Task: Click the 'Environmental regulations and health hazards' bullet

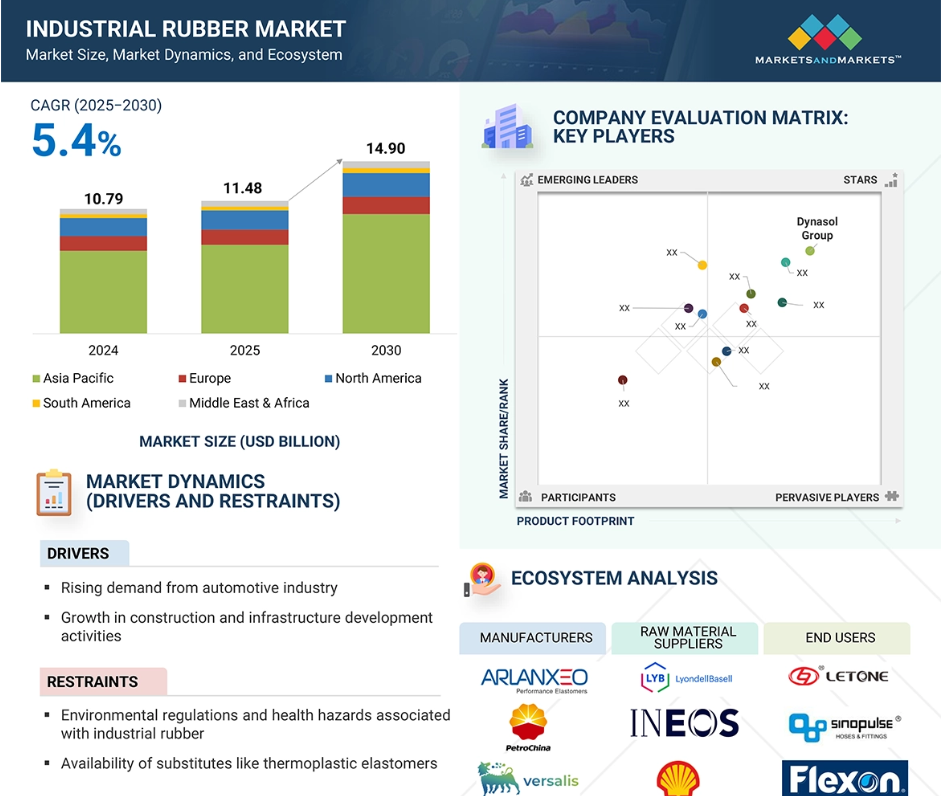Action: [255, 724]
